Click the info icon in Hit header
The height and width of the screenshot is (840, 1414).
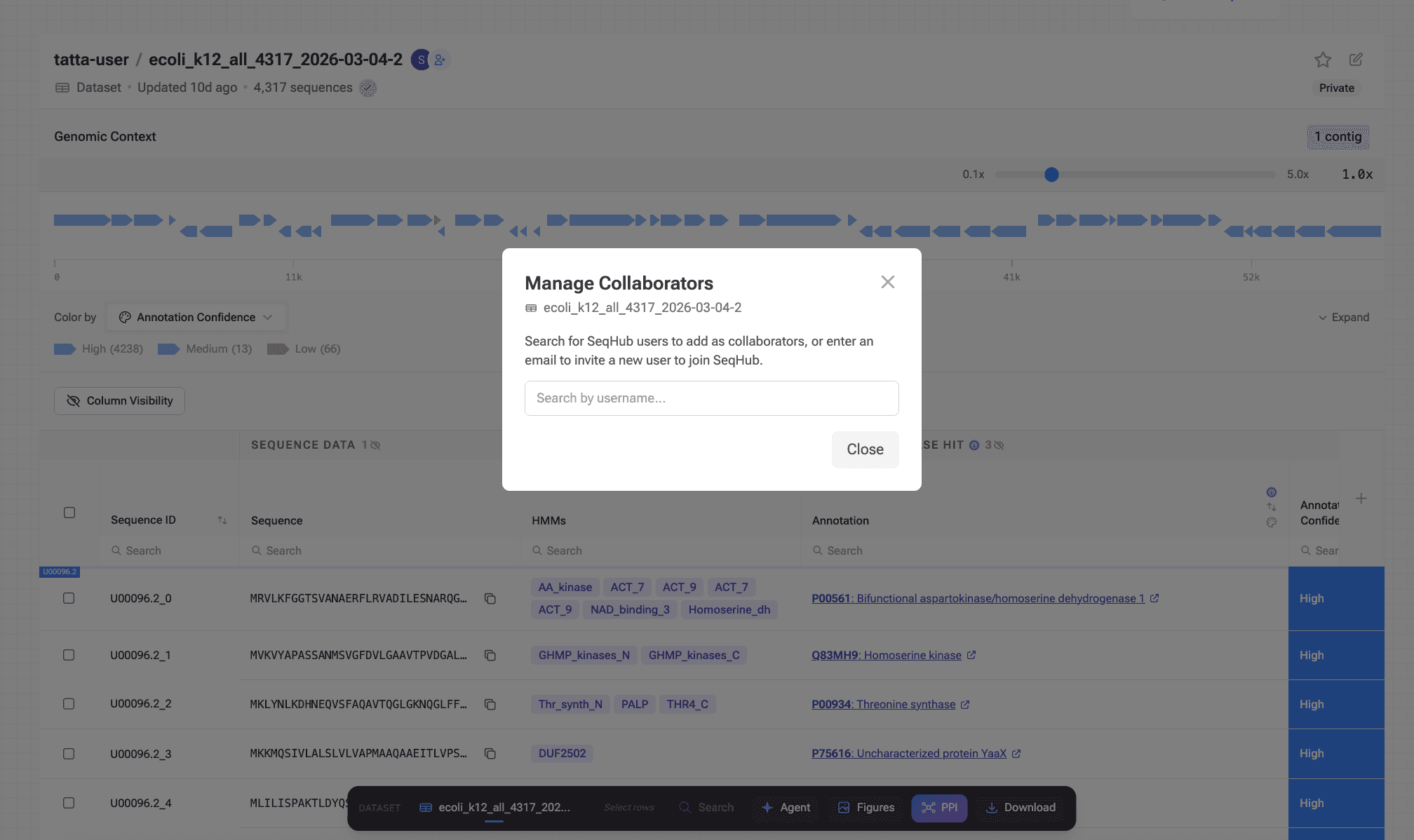tap(974, 445)
